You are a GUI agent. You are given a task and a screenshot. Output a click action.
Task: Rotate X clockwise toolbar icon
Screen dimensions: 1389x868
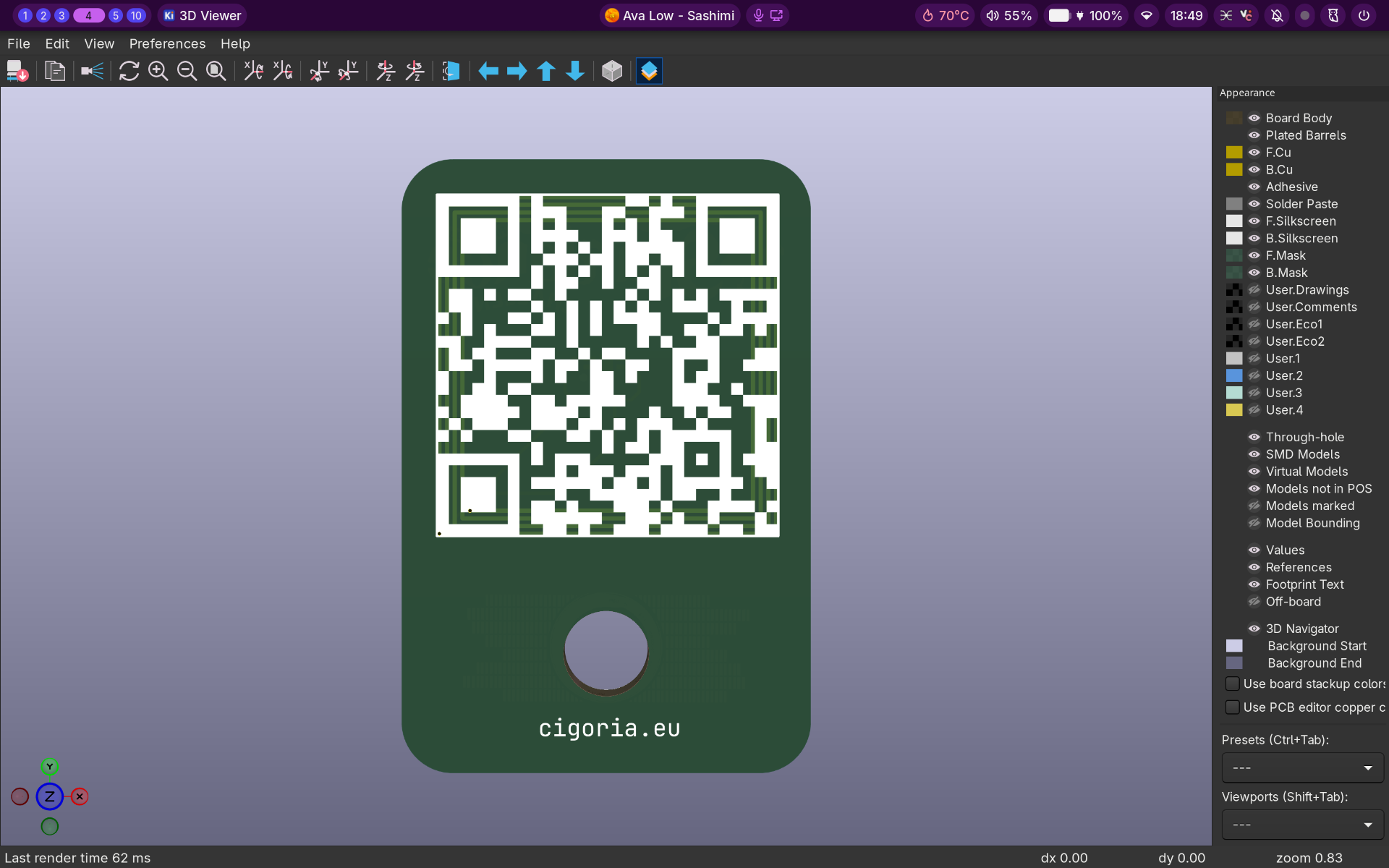(x=253, y=71)
